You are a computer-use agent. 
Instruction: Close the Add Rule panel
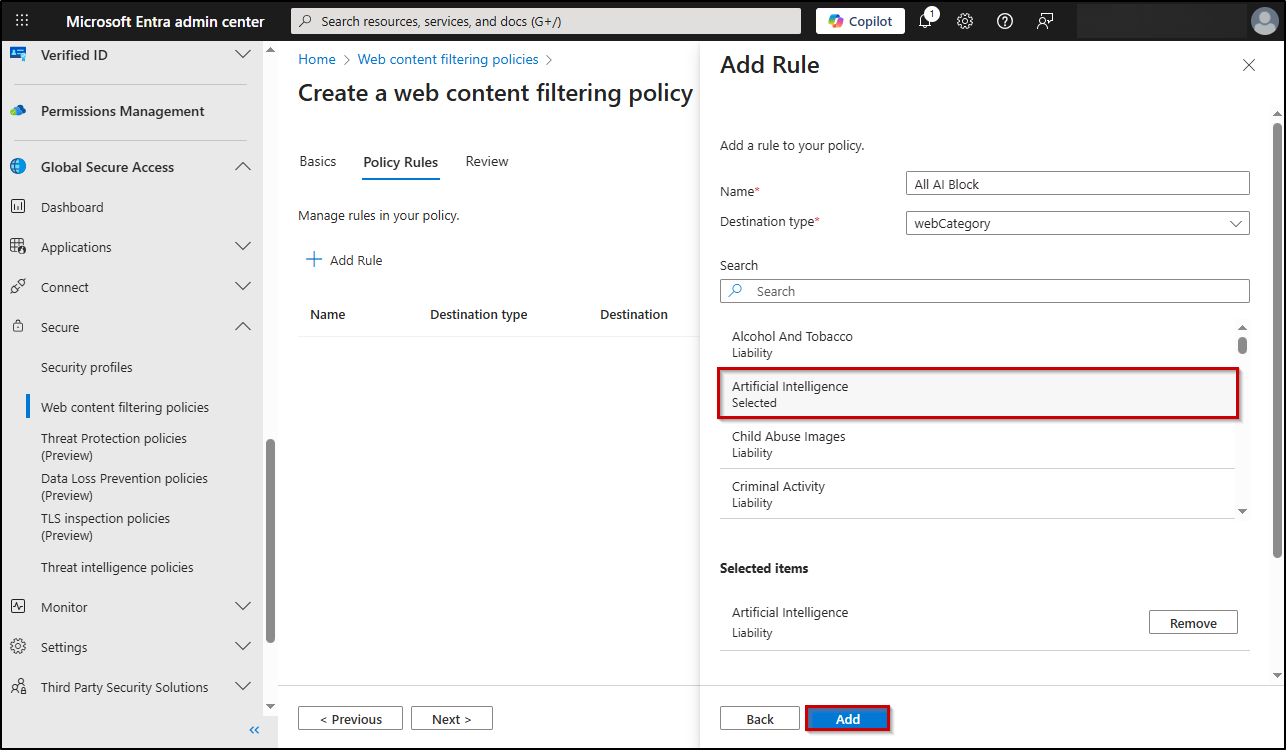[x=1248, y=65]
